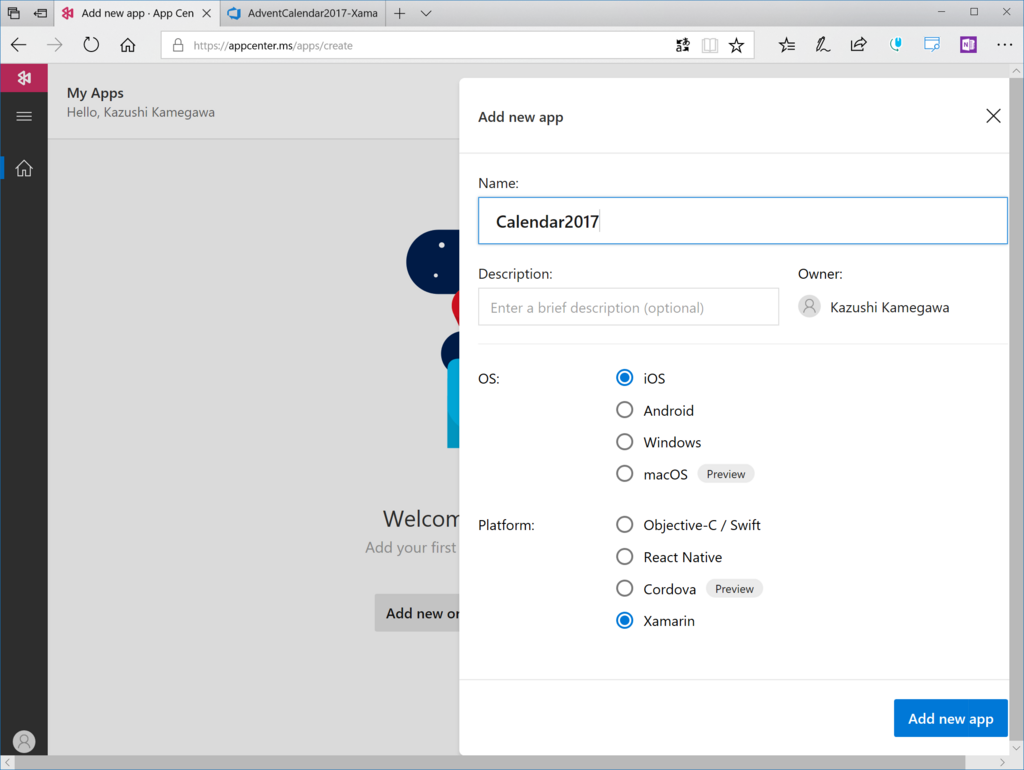The image size is (1024, 770).
Task: Click the browser address bar URL
Action: (x=273, y=46)
